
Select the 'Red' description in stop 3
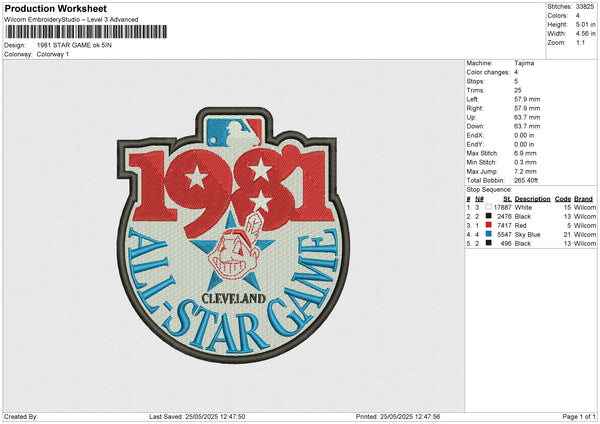click(x=520, y=225)
